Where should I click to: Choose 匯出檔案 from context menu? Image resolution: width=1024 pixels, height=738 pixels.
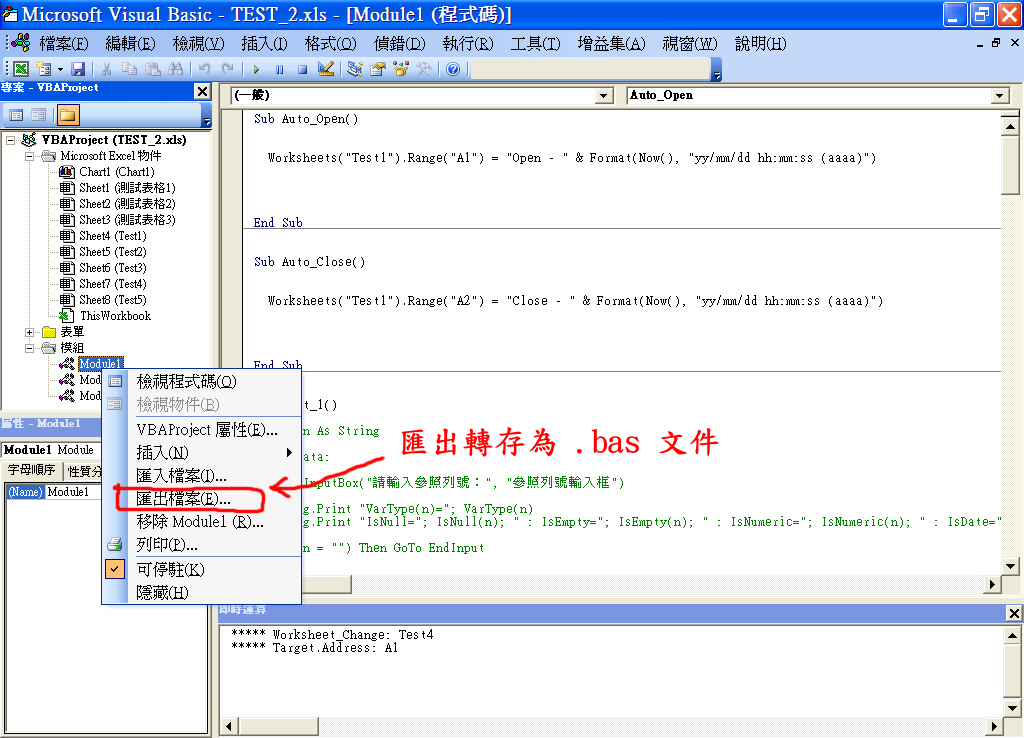pos(202,499)
